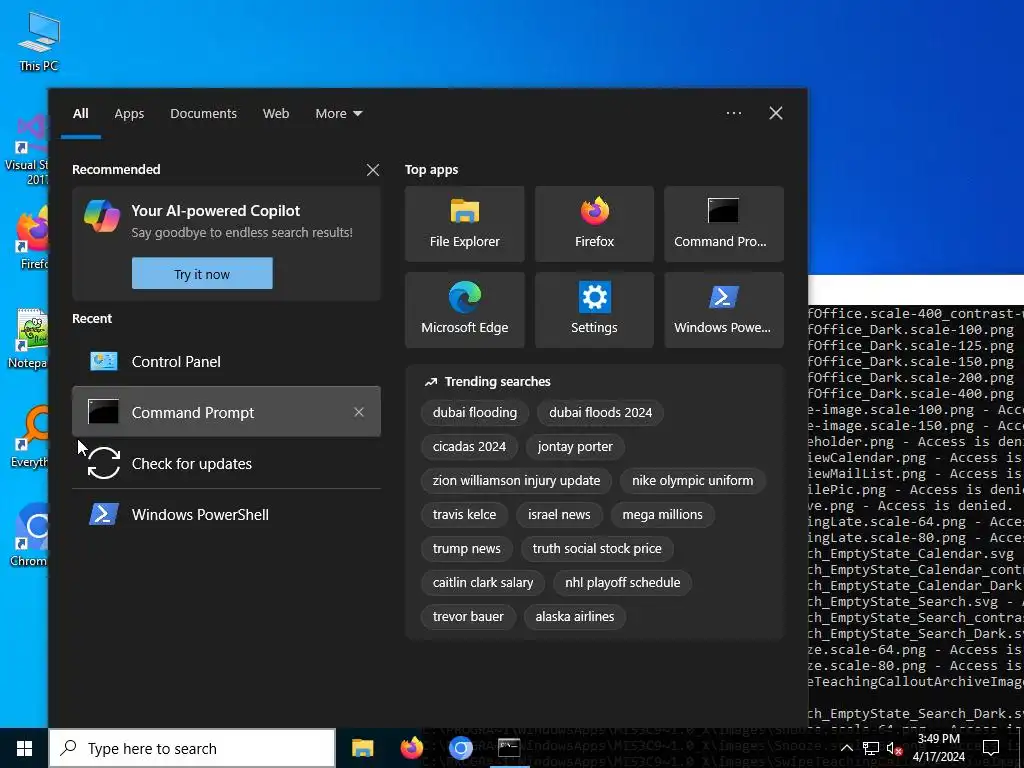
Task: Choose 'zion williamson injury update' search
Action: pyautogui.click(x=516, y=480)
